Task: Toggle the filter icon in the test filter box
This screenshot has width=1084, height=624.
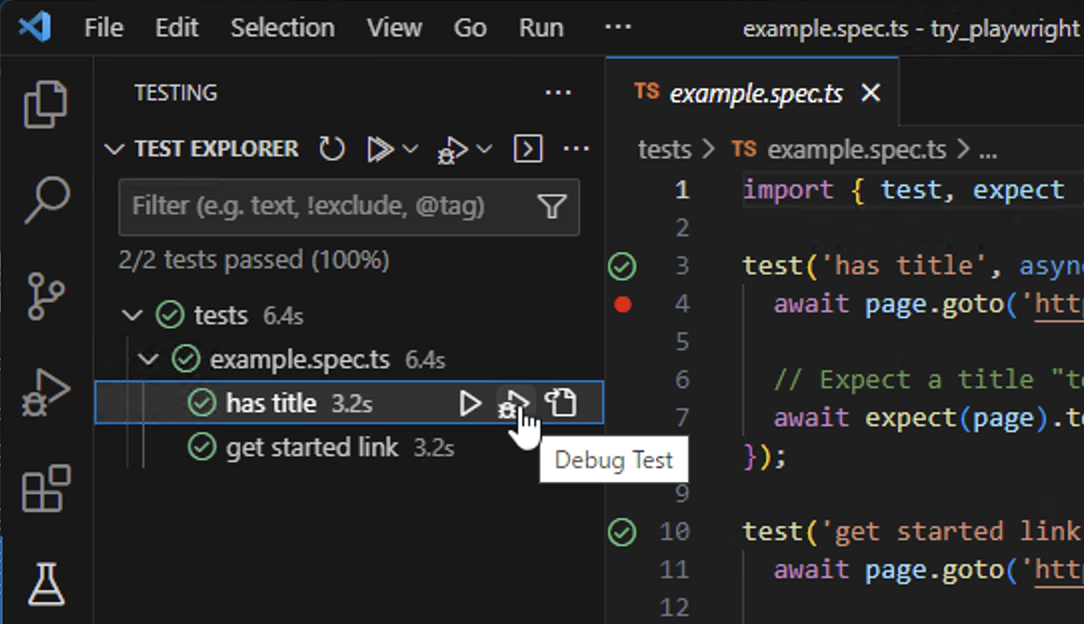Action: pyautogui.click(x=552, y=207)
